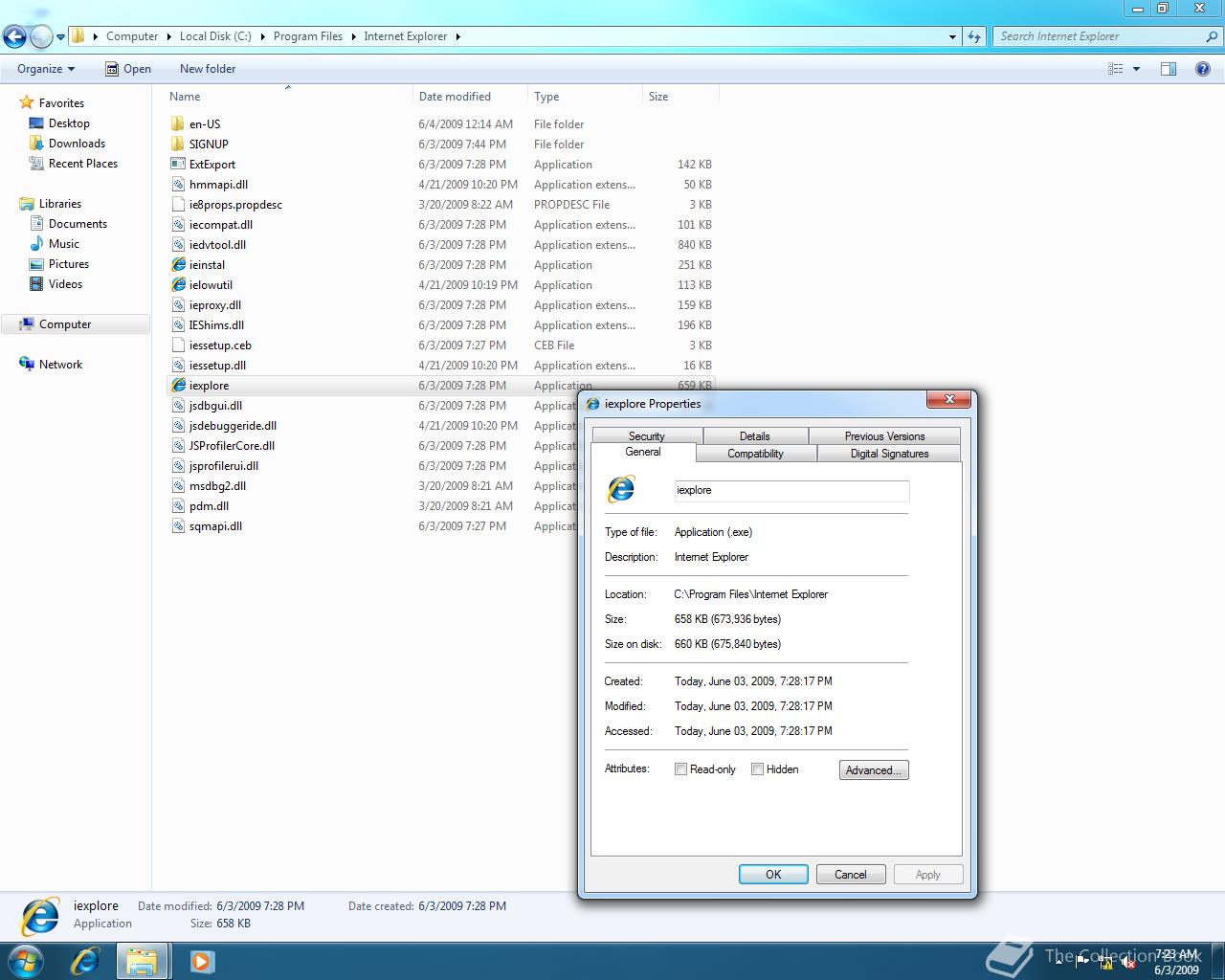Click the Advanced... attributes button
This screenshot has height=980, width=1225.
(874, 770)
